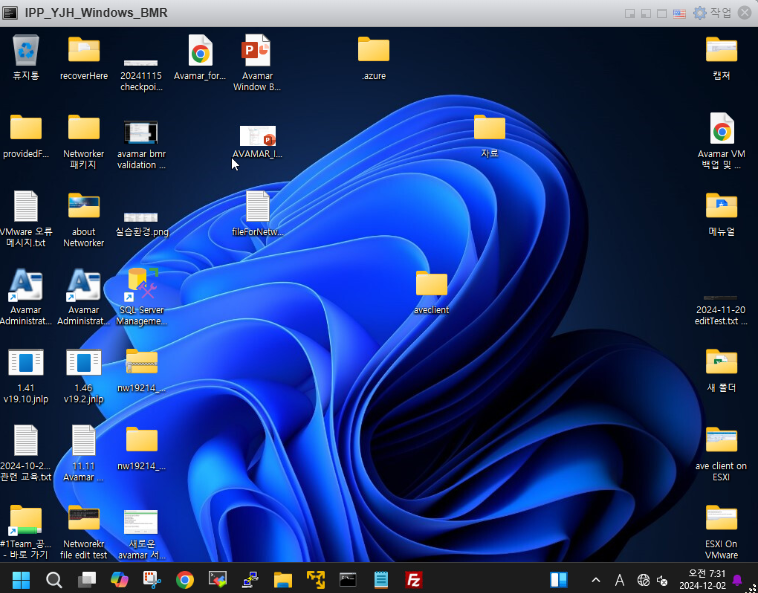Select the Recycle Bin (휴지통) desktop icon

tap(26, 51)
